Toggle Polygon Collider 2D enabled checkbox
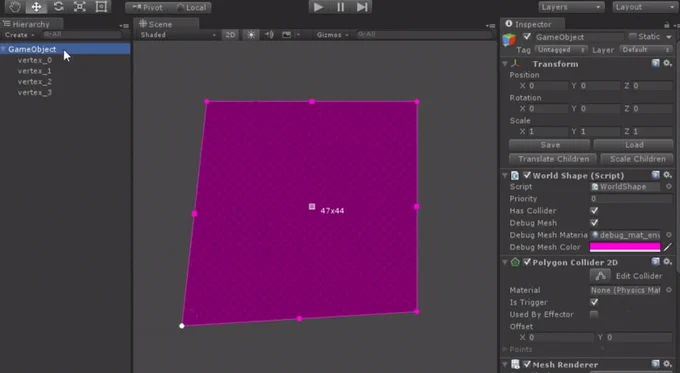 pos(527,262)
